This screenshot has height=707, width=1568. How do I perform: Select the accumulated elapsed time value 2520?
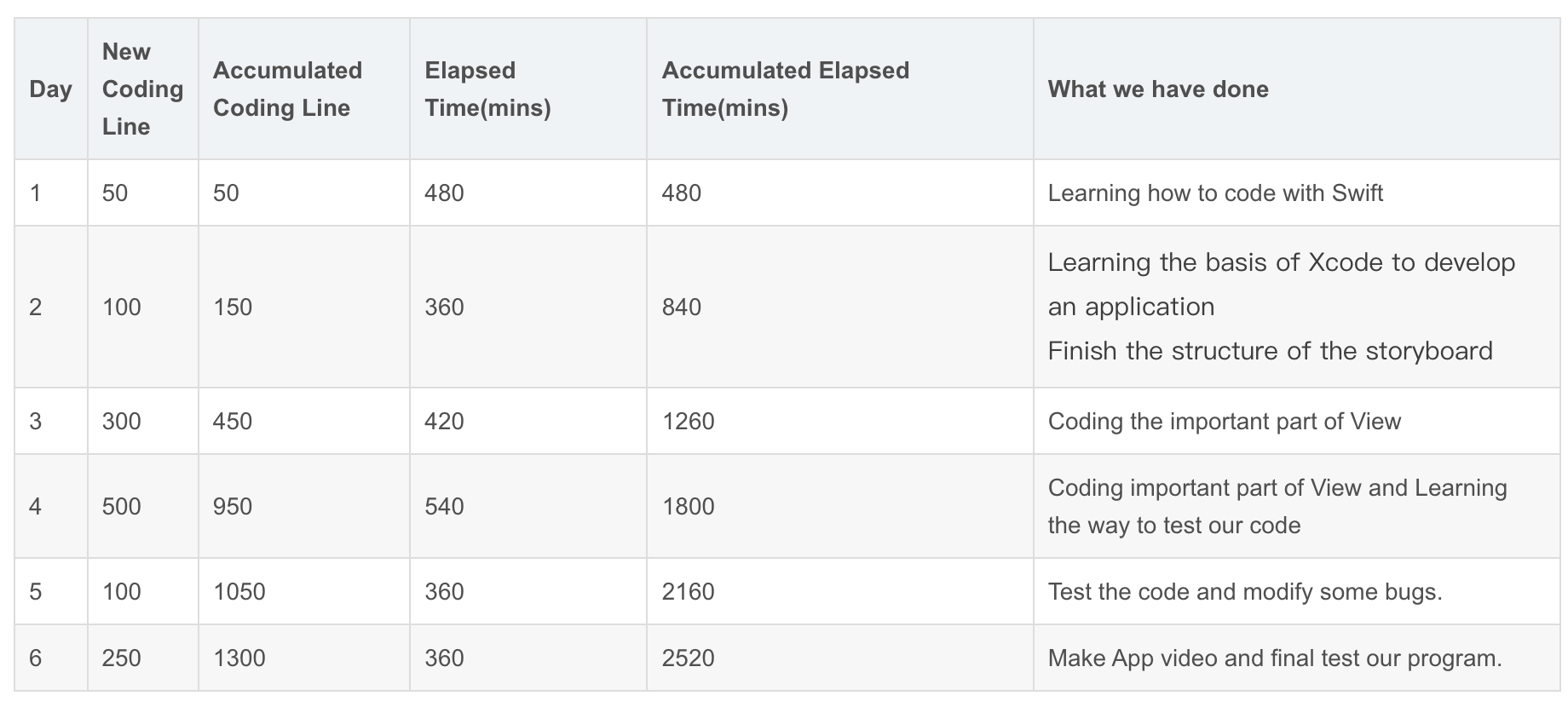click(688, 658)
